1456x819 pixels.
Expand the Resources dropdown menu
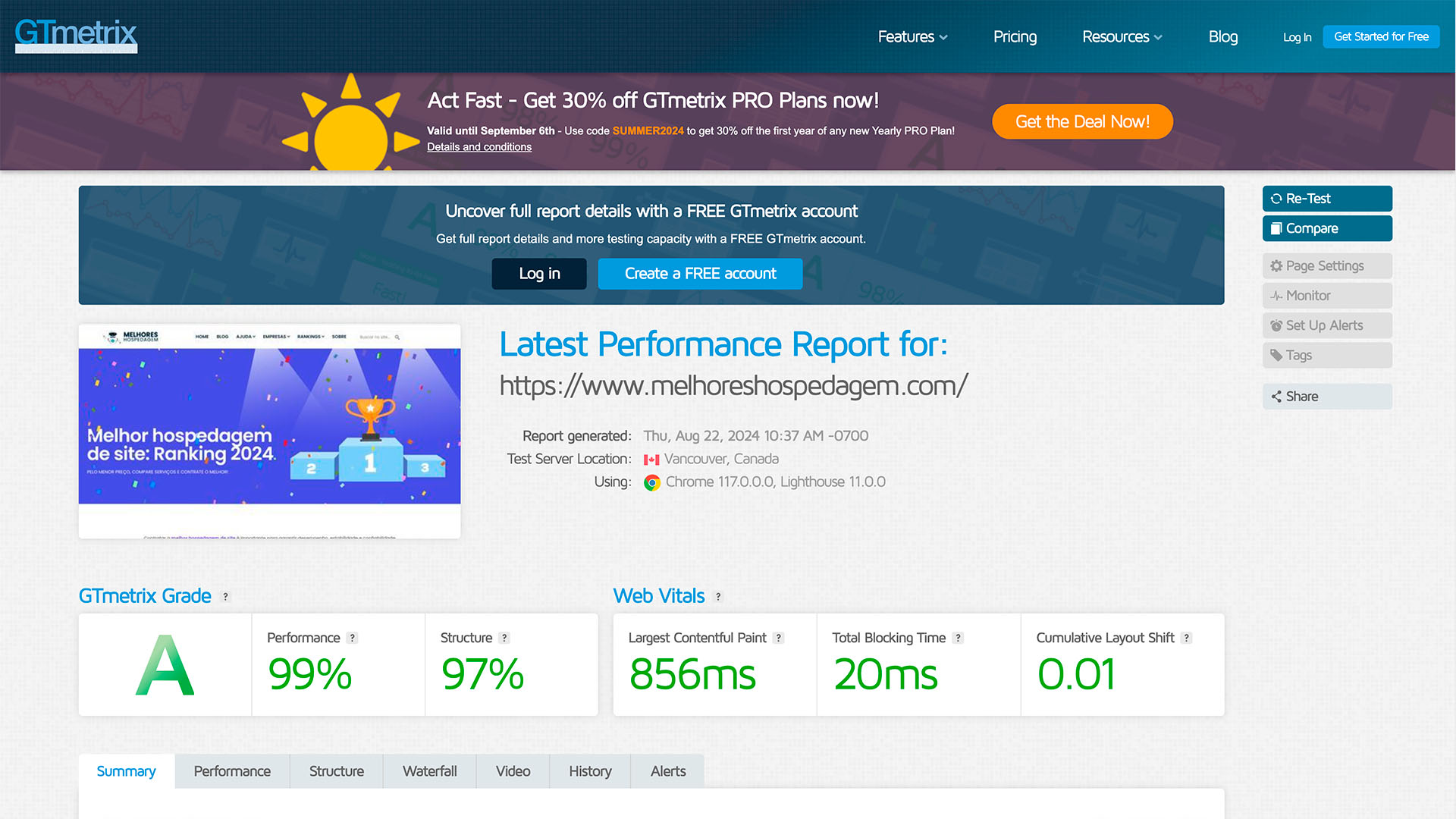tap(1122, 36)
